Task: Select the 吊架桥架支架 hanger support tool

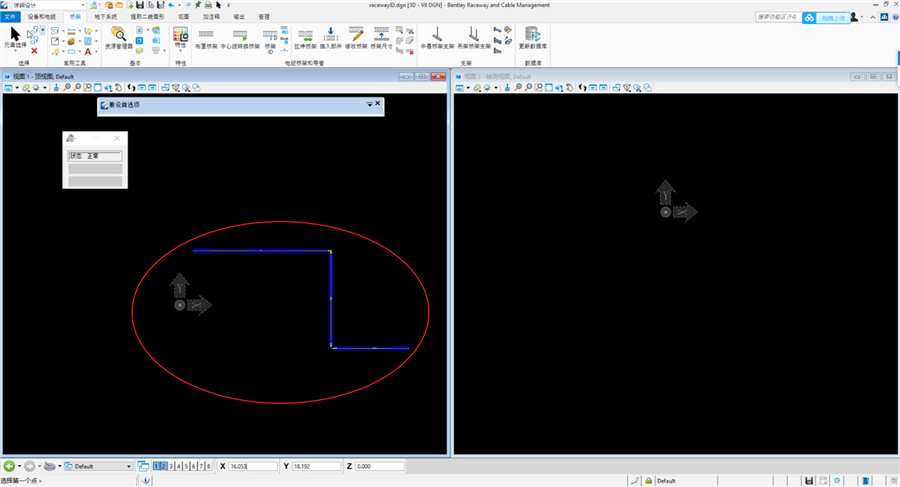Action: (x=473, y=38)
